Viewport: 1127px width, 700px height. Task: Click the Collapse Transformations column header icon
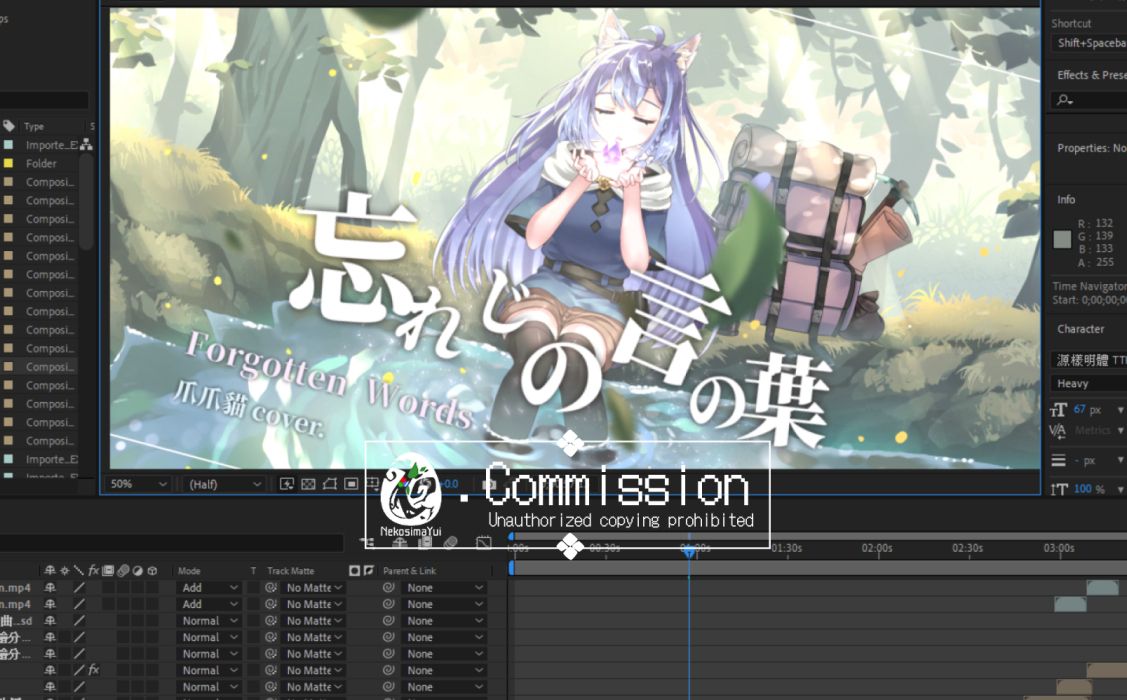click(65, 570)
